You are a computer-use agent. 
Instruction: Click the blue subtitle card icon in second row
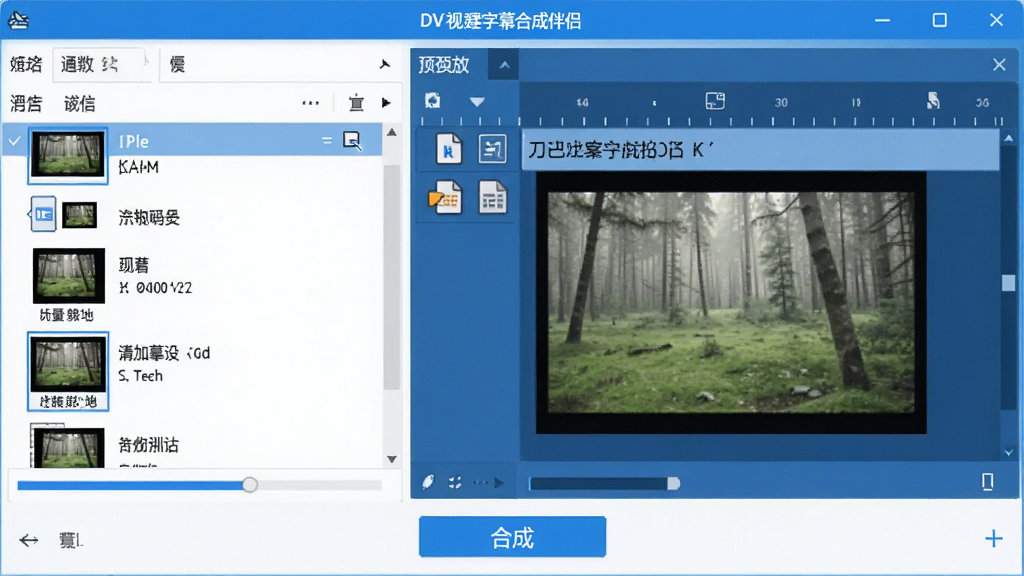tap(43, 214)
